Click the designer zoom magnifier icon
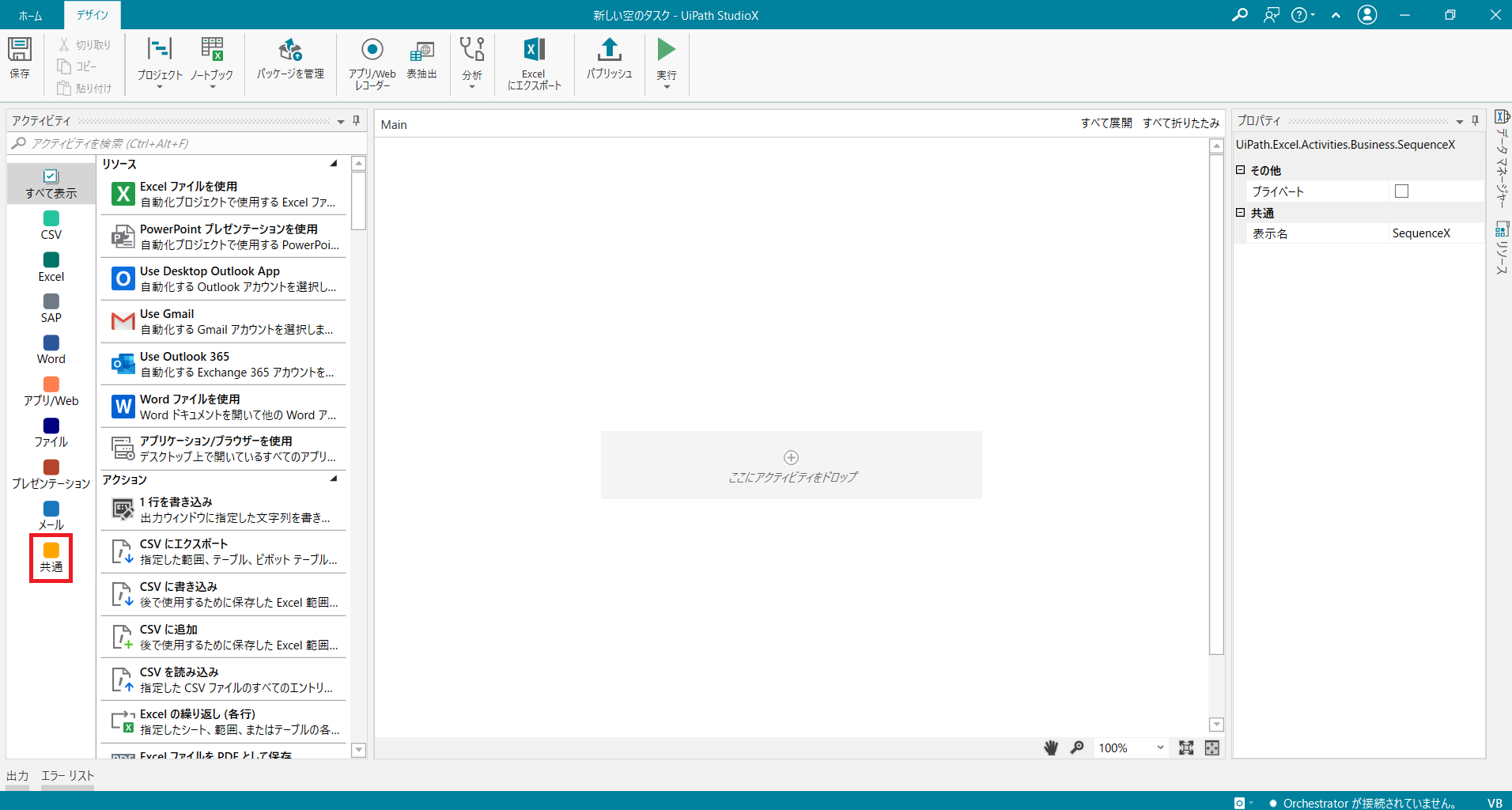Screen dimensions: 1512x810 [x=1077, y=748]
